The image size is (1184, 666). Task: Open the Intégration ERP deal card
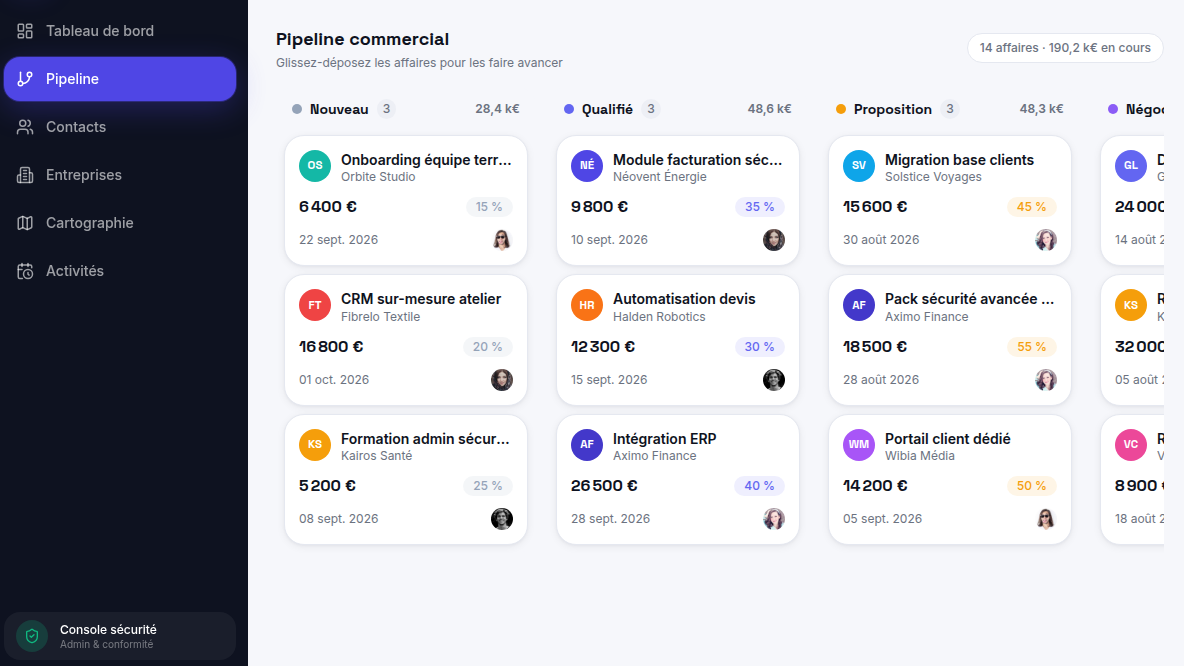click(677, 479)
